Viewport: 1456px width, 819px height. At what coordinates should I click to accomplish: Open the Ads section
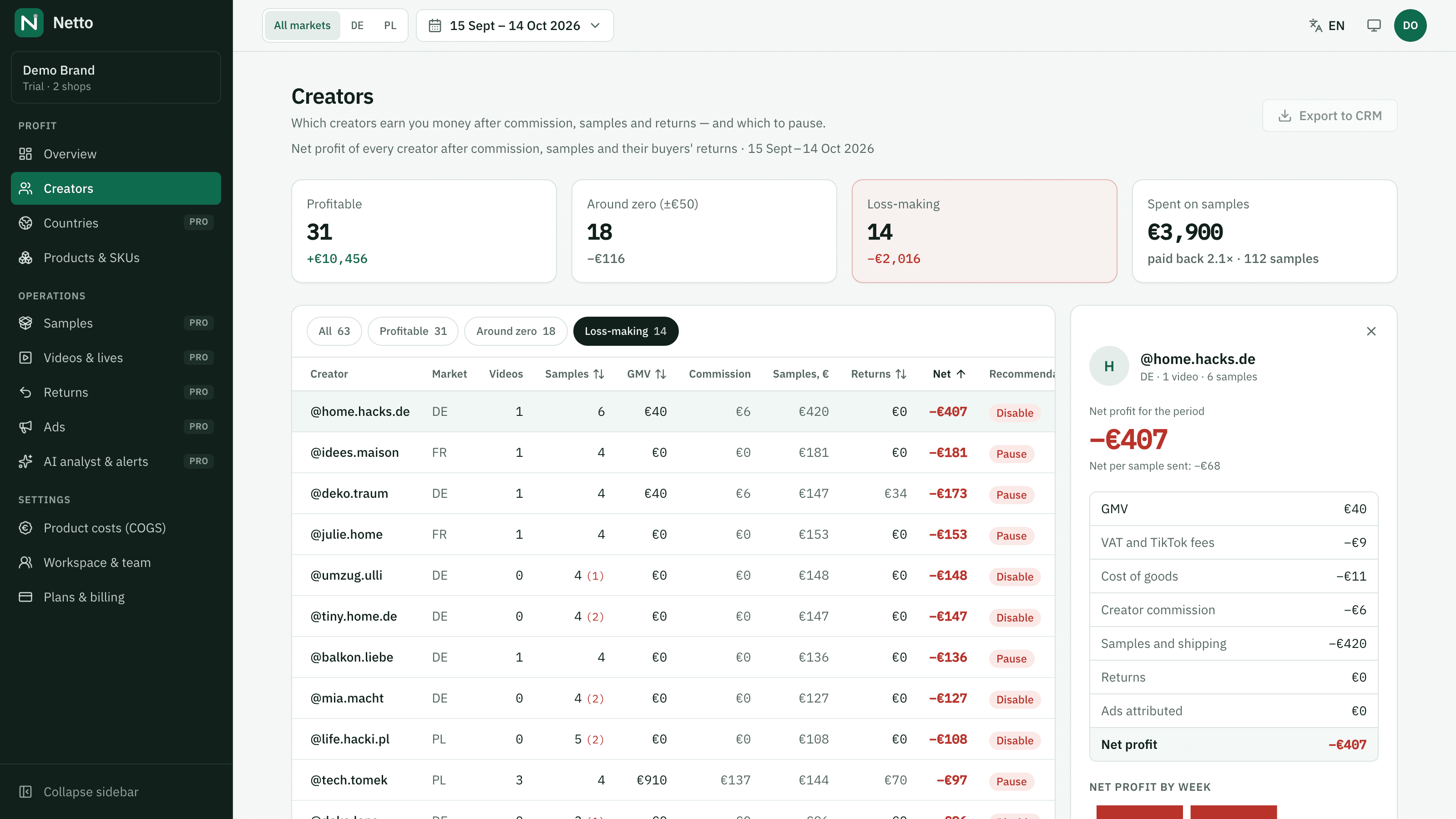coord(115,426)
